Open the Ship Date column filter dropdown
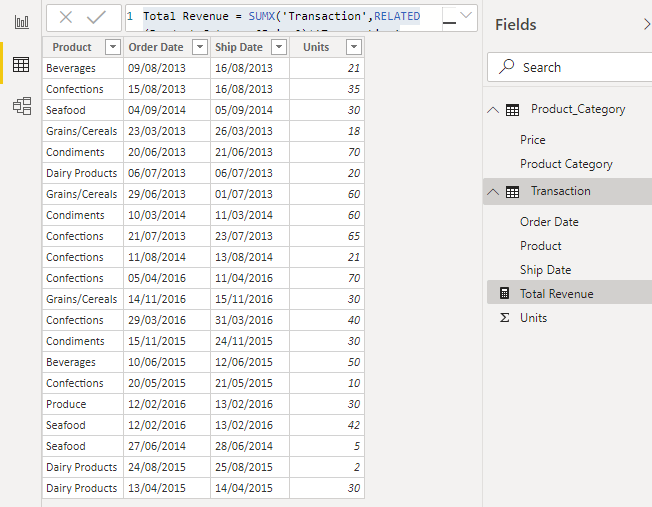This screenshot has width=652, height=507. 279,47
